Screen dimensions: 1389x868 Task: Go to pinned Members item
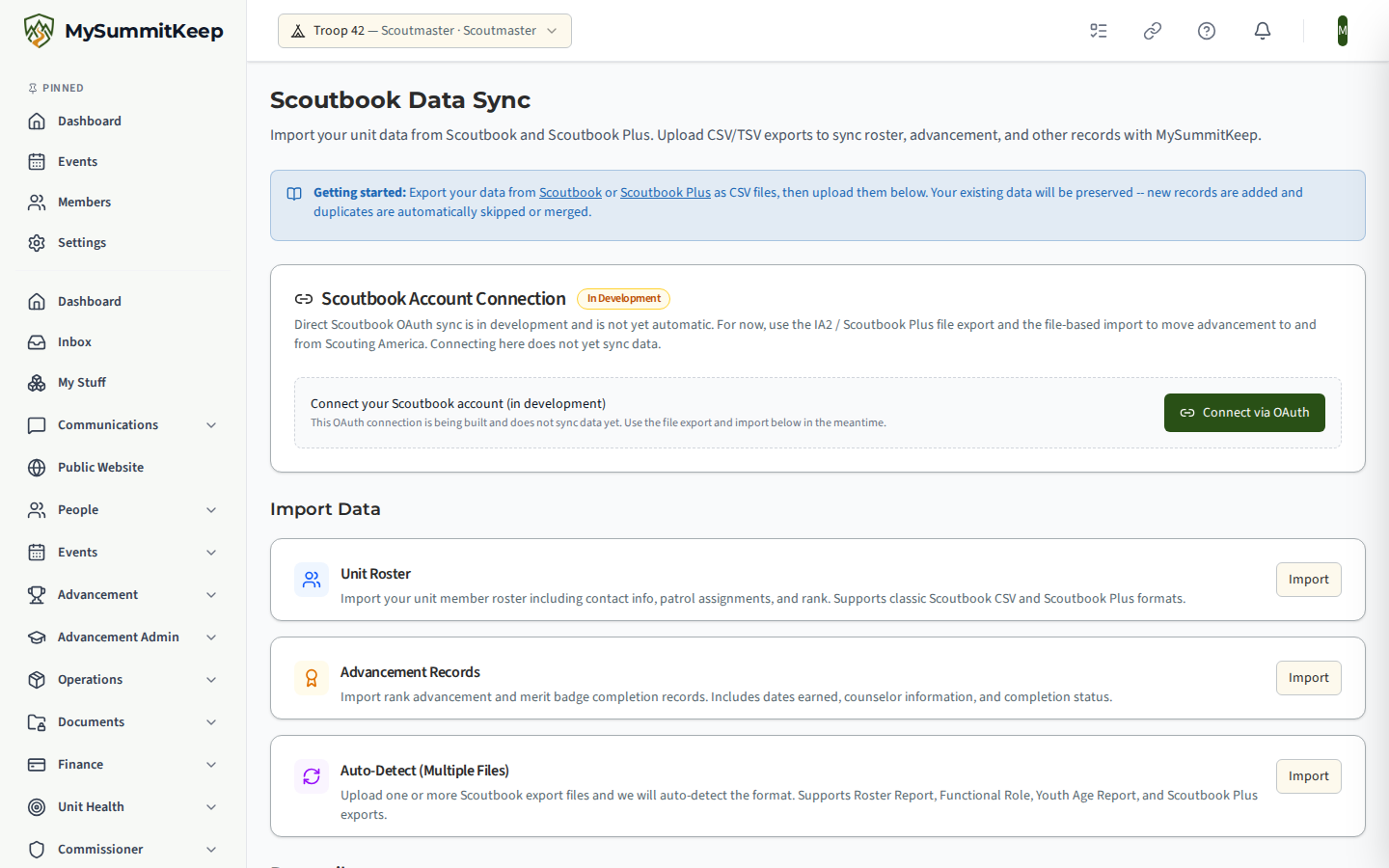pyautogui.click(x=123, y=203)
